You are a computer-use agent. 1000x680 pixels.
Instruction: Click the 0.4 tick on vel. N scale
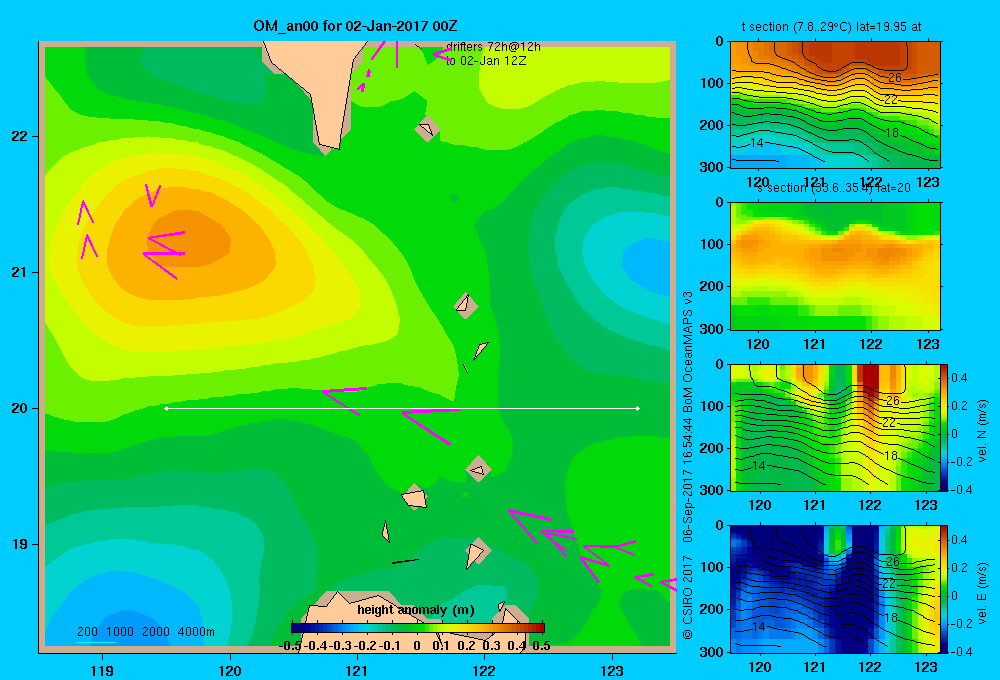click(x=959, y=378)
